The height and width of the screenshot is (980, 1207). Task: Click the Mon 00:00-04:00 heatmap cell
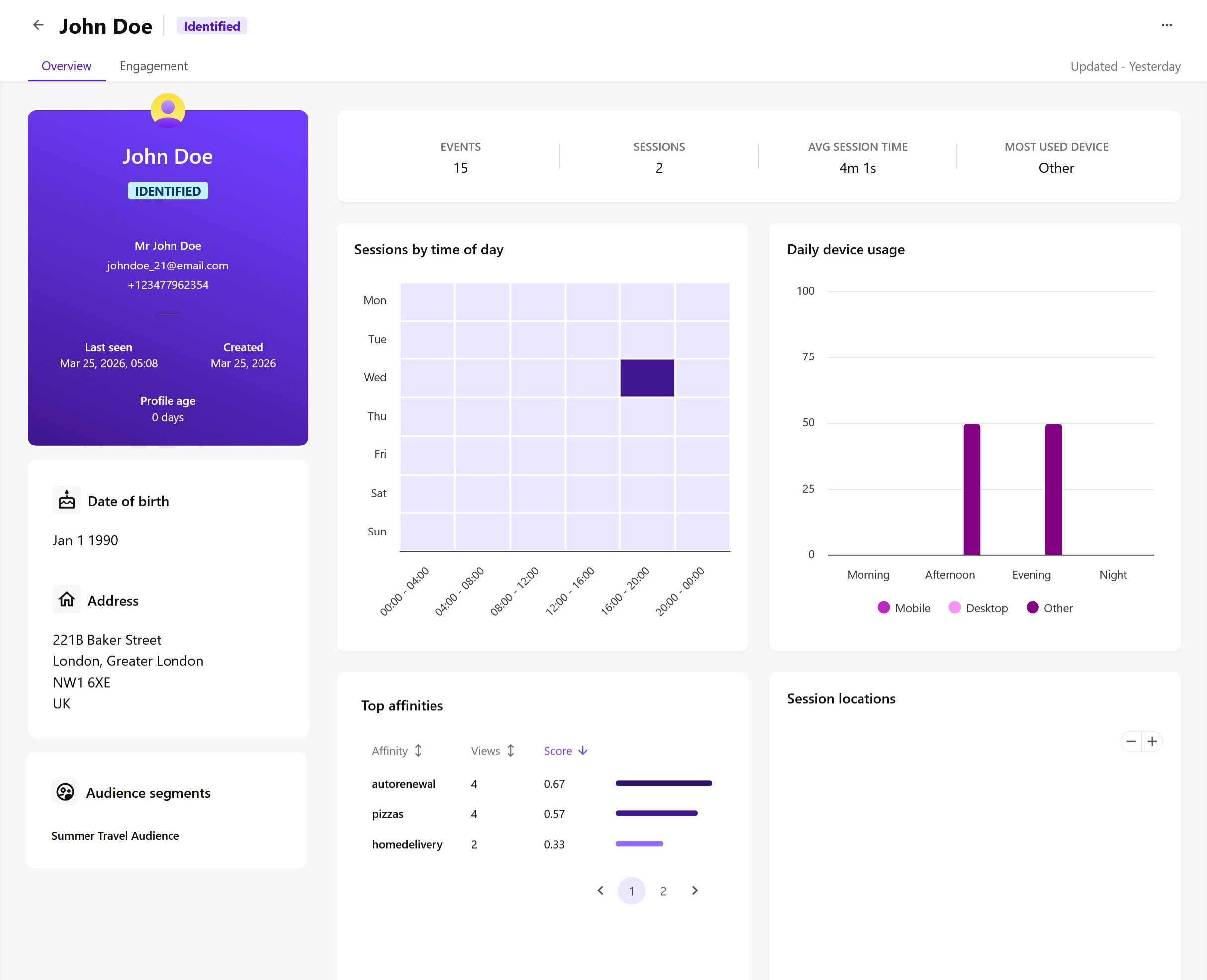tap(427, 301)
